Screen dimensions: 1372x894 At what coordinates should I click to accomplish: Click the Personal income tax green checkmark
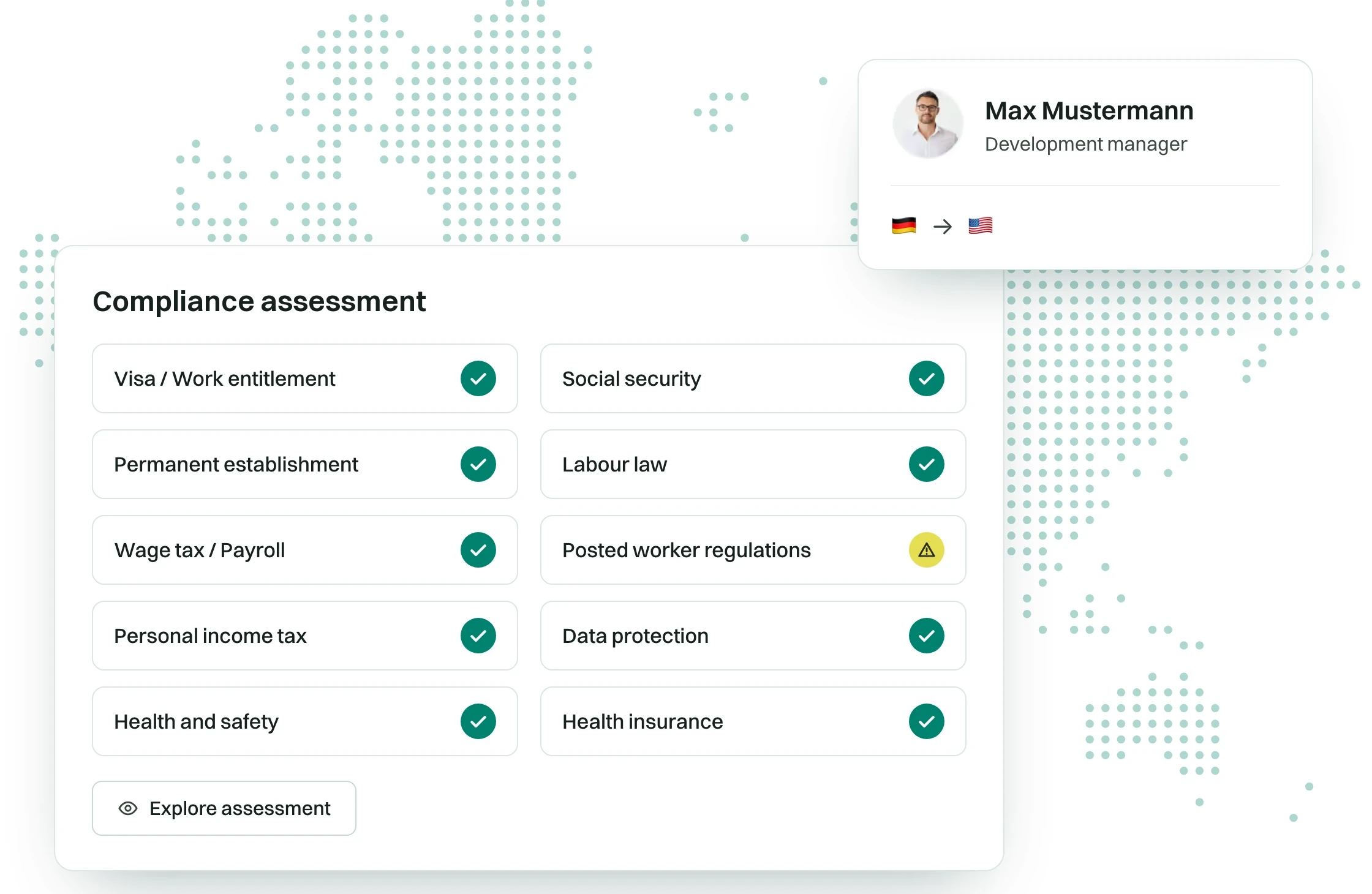click(x=478, y=636)
